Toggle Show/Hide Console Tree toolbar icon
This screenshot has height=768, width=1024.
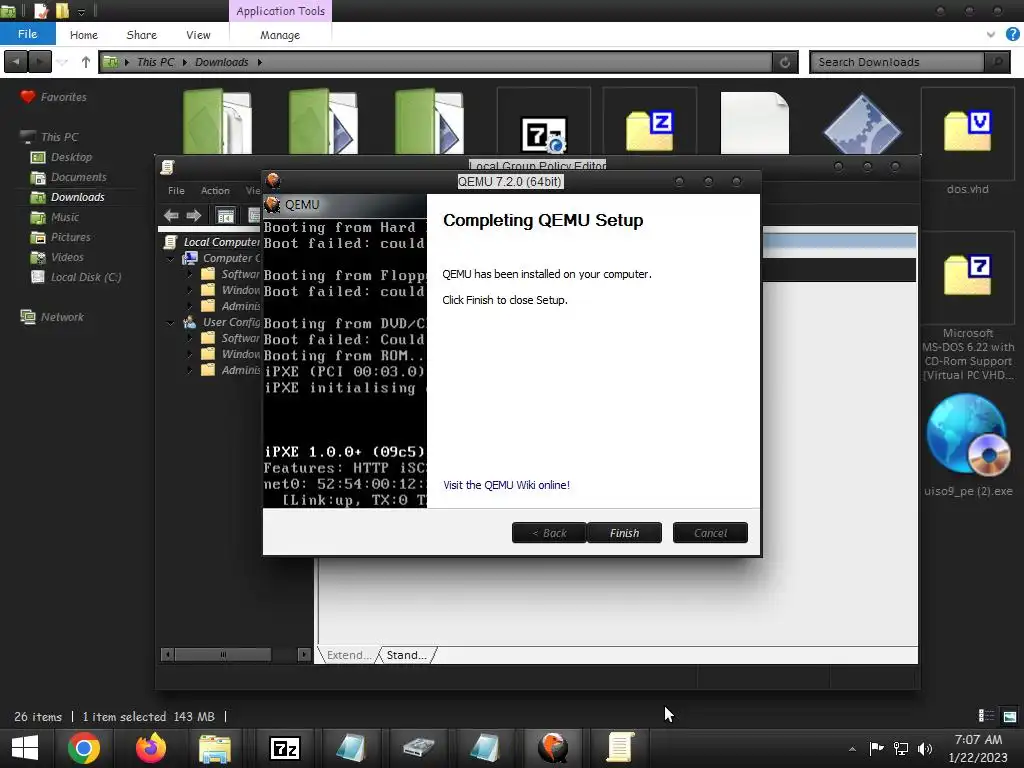point(225,216)
